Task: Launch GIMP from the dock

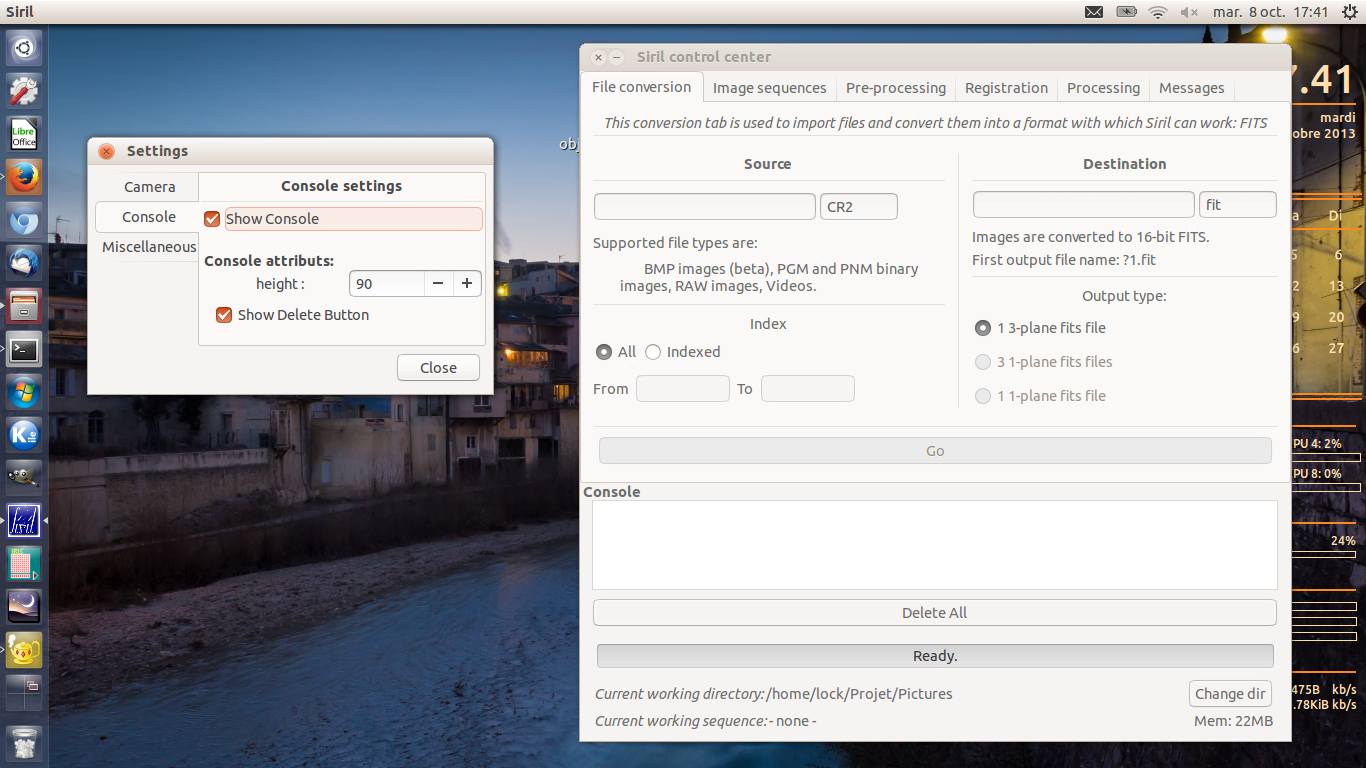Action: click(24, 478)
